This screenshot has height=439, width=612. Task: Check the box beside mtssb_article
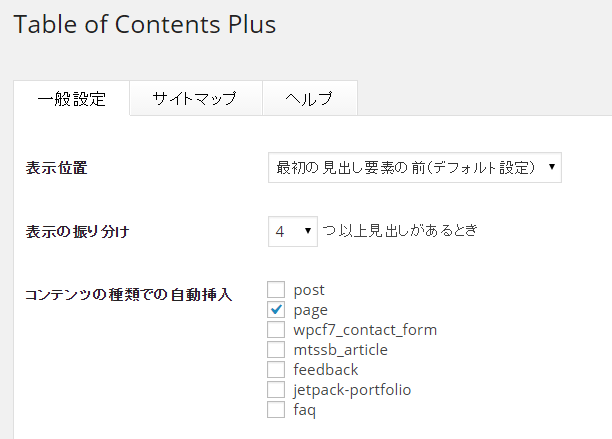277,350
